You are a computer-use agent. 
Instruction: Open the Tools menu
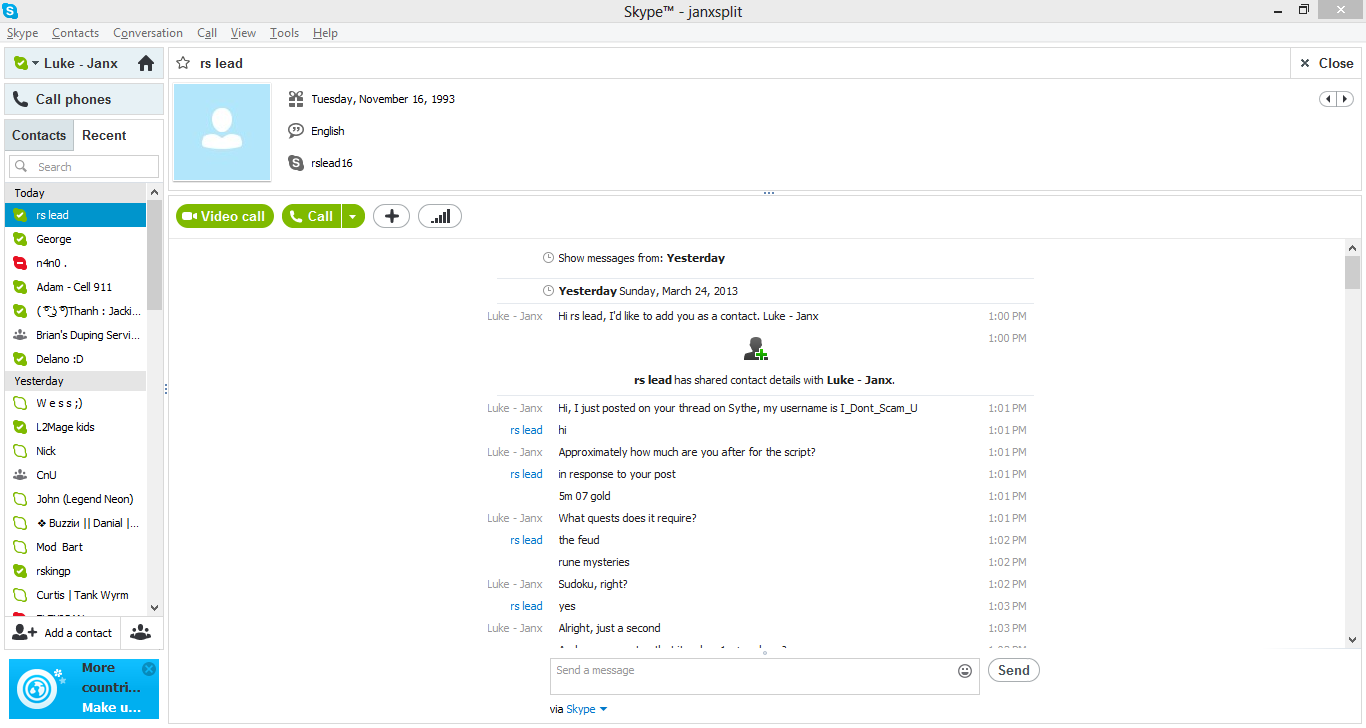284,33
